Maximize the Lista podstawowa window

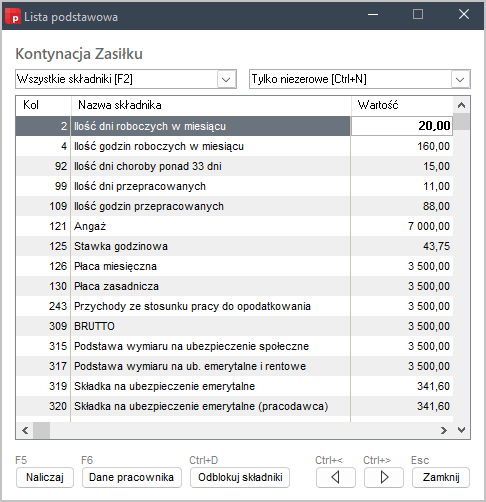point(418,14)
